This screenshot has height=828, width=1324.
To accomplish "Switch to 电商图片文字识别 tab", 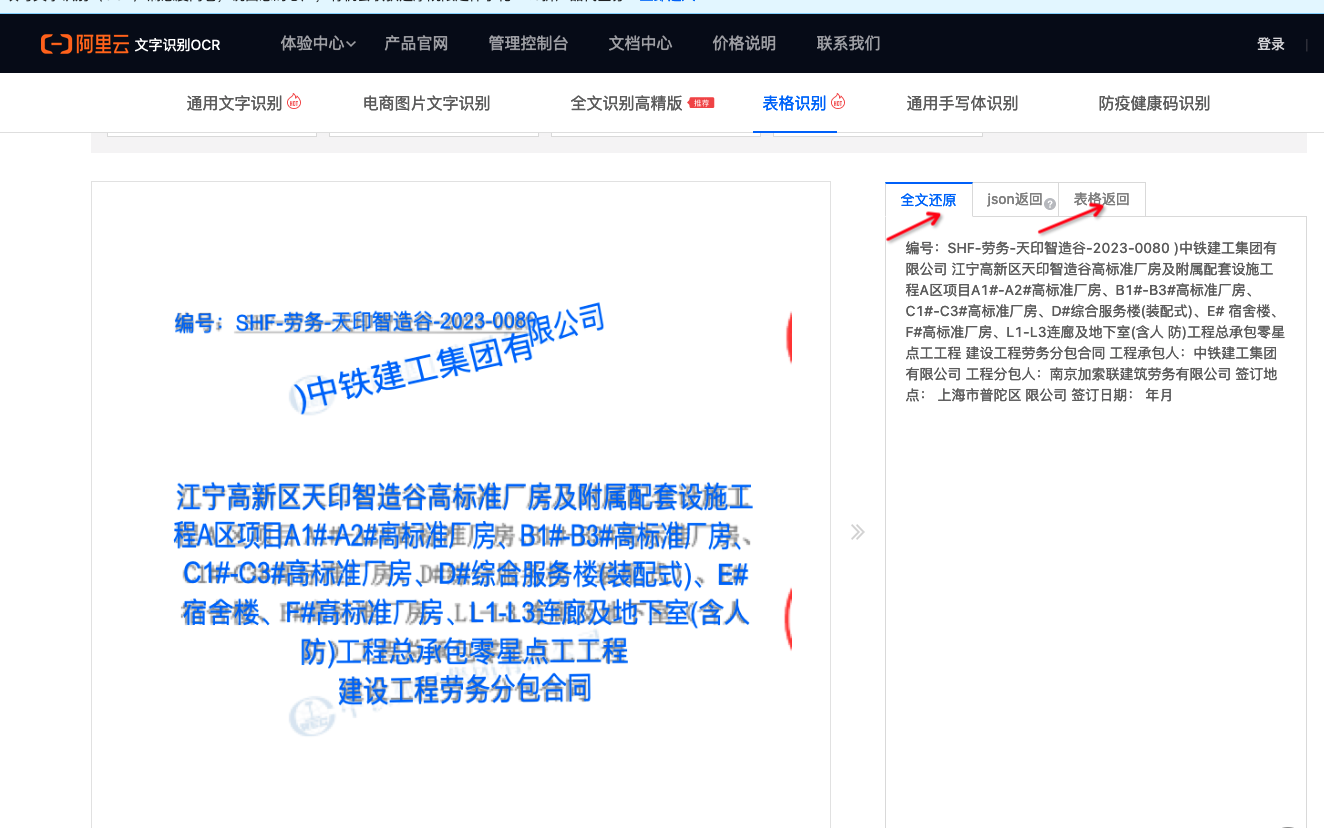I will coord(426,103).
